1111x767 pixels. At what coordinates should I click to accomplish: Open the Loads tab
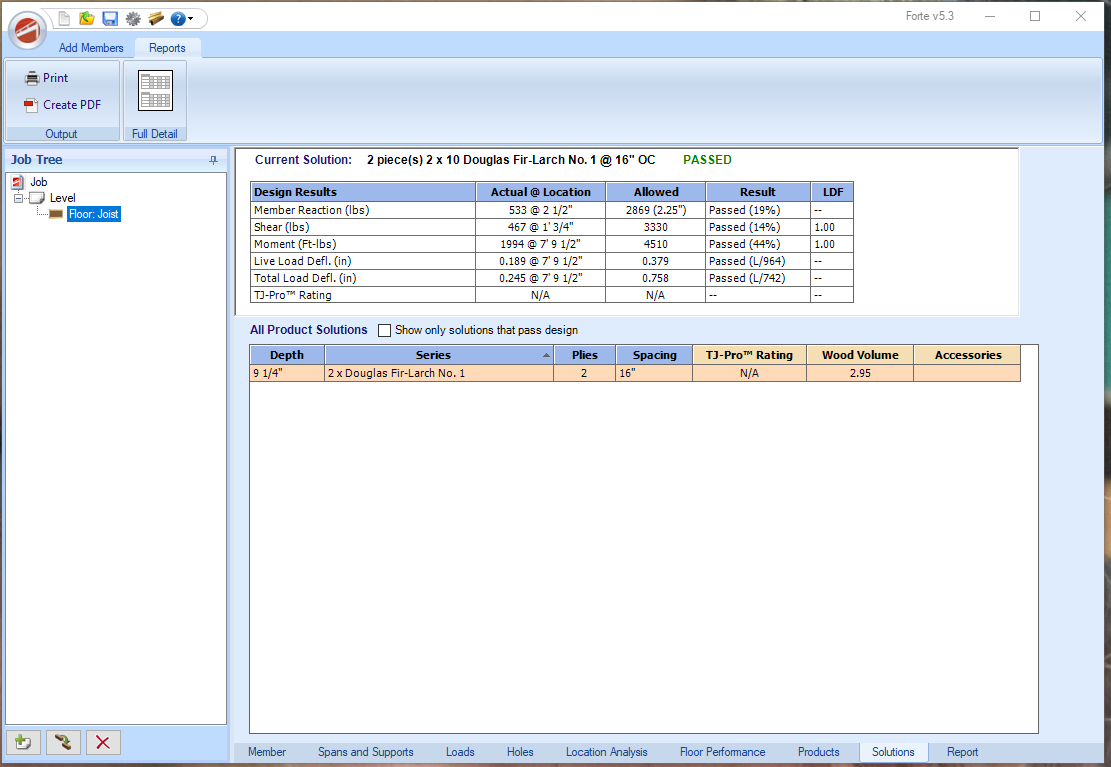[460, 752]
